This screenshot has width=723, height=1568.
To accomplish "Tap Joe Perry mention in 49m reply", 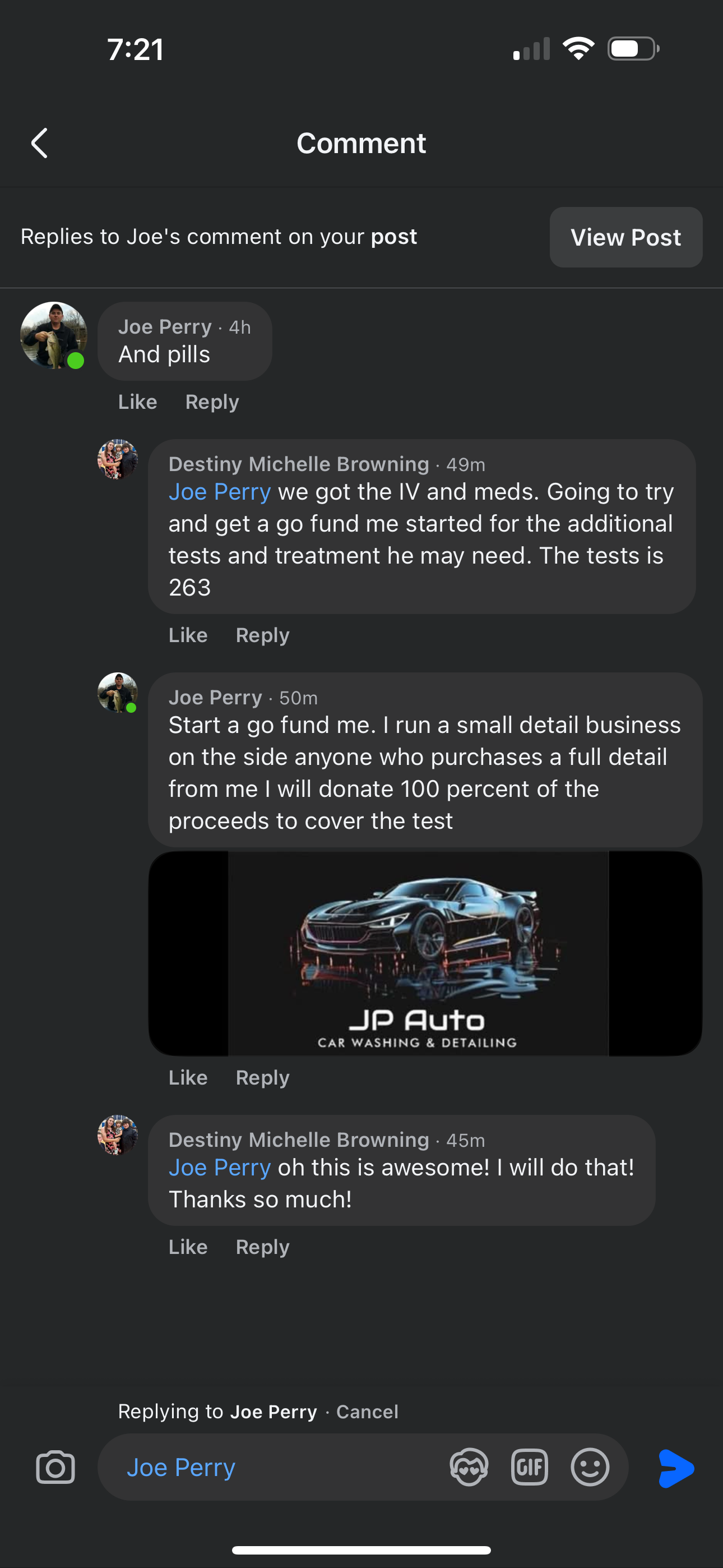I will [x=220, y=492].
